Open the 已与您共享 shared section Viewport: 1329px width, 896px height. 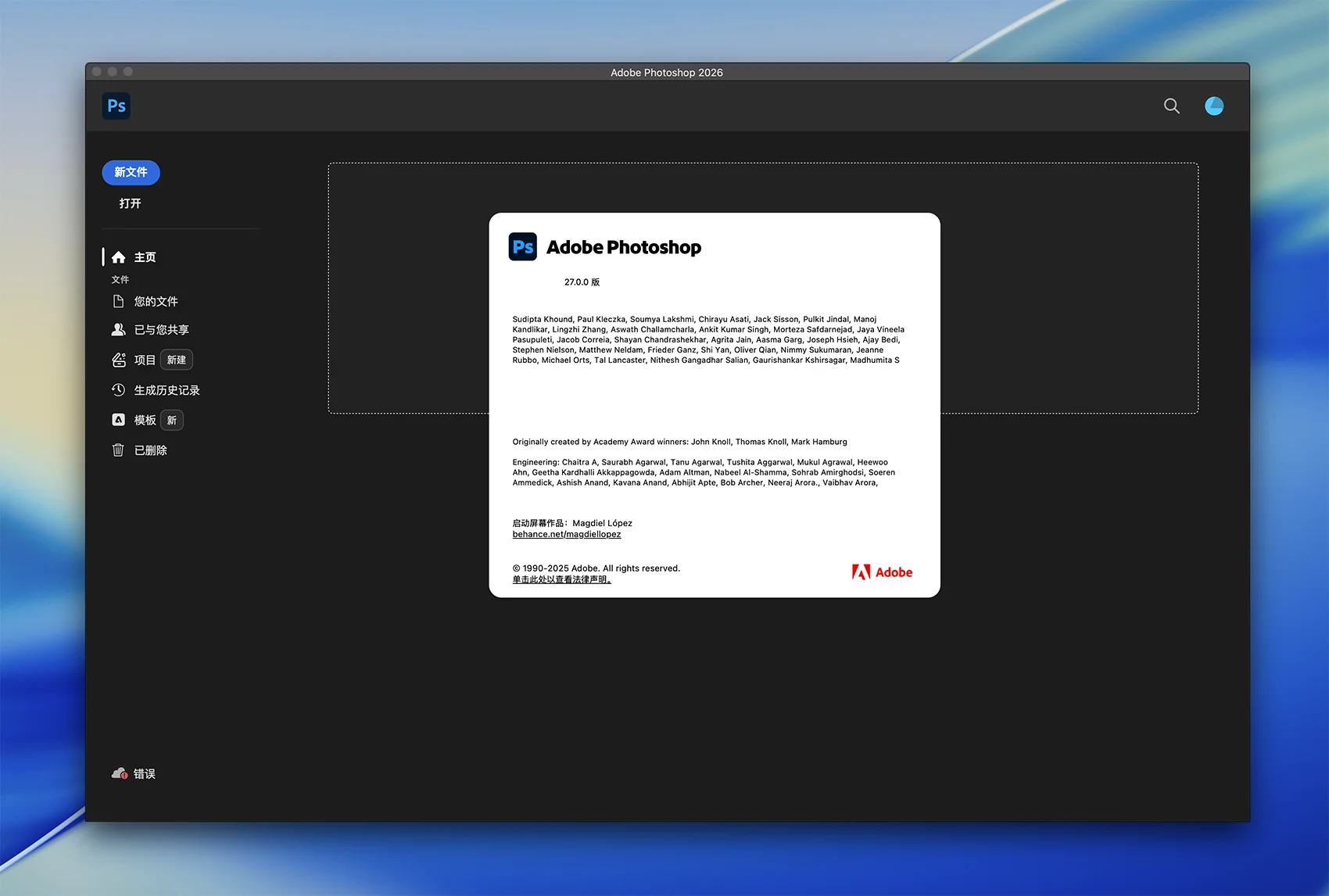click(x=161, y=330)
